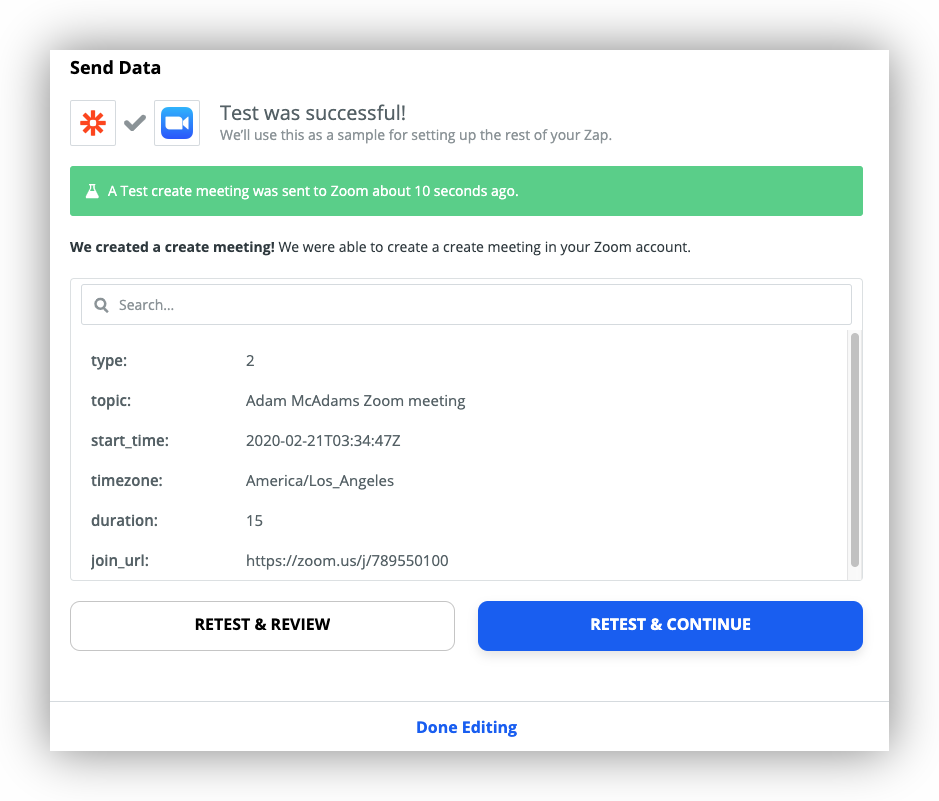Select the join_url value link text
Image resolution: width=939 pixels, height=801 pixels.
coord(347,561)
